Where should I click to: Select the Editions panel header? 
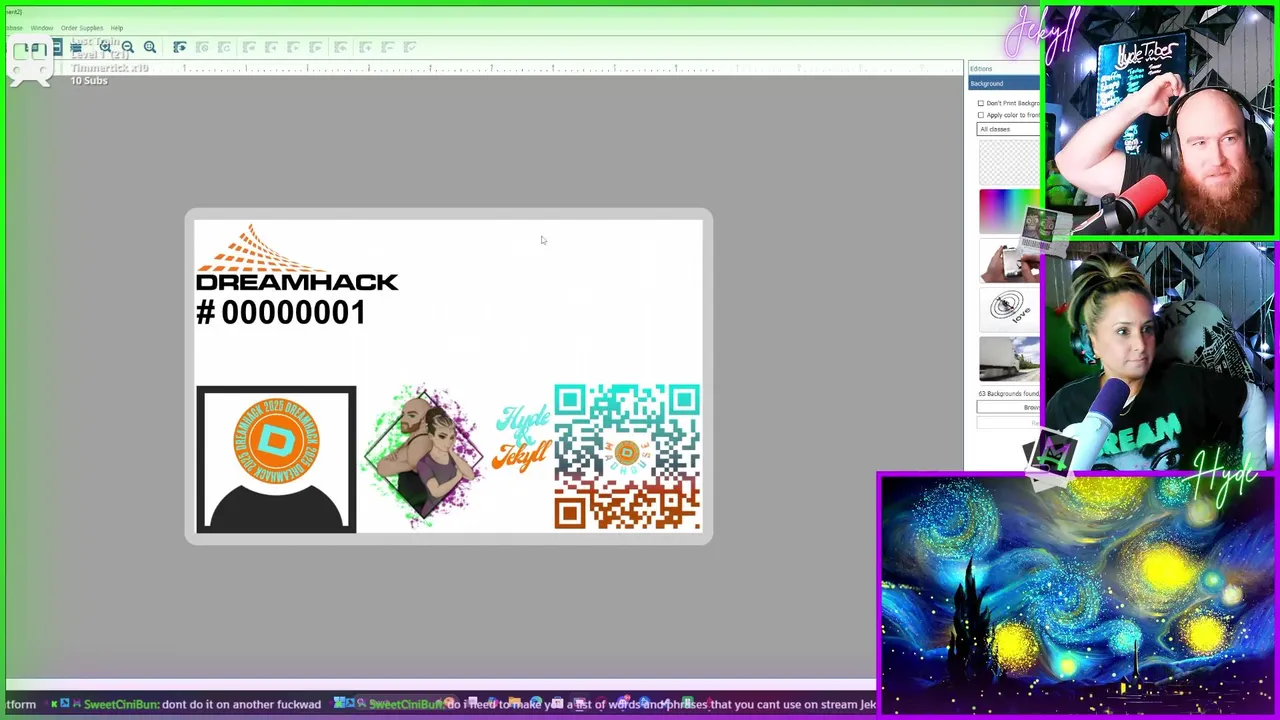[1004, 69]
